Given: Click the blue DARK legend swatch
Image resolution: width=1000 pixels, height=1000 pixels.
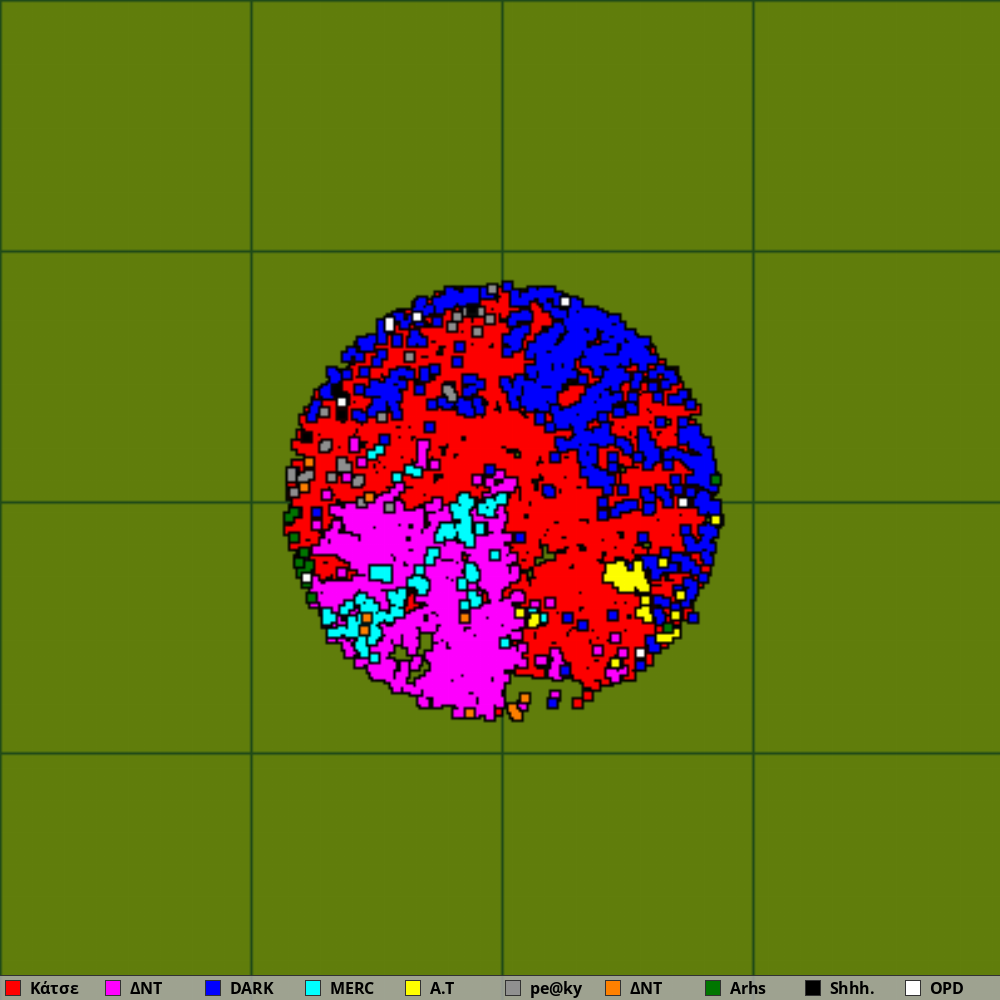Looking at the screenshot, I should pyautogui.click(x=213, y=988).
